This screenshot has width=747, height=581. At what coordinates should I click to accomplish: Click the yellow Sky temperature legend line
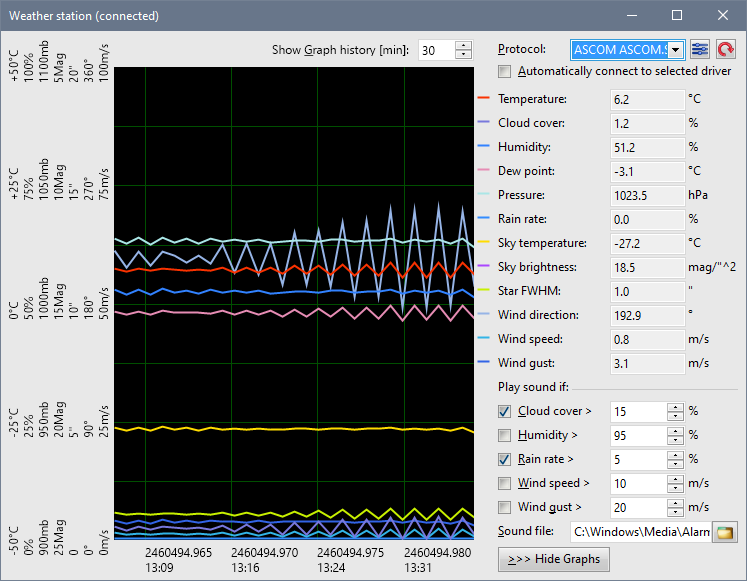485,243
